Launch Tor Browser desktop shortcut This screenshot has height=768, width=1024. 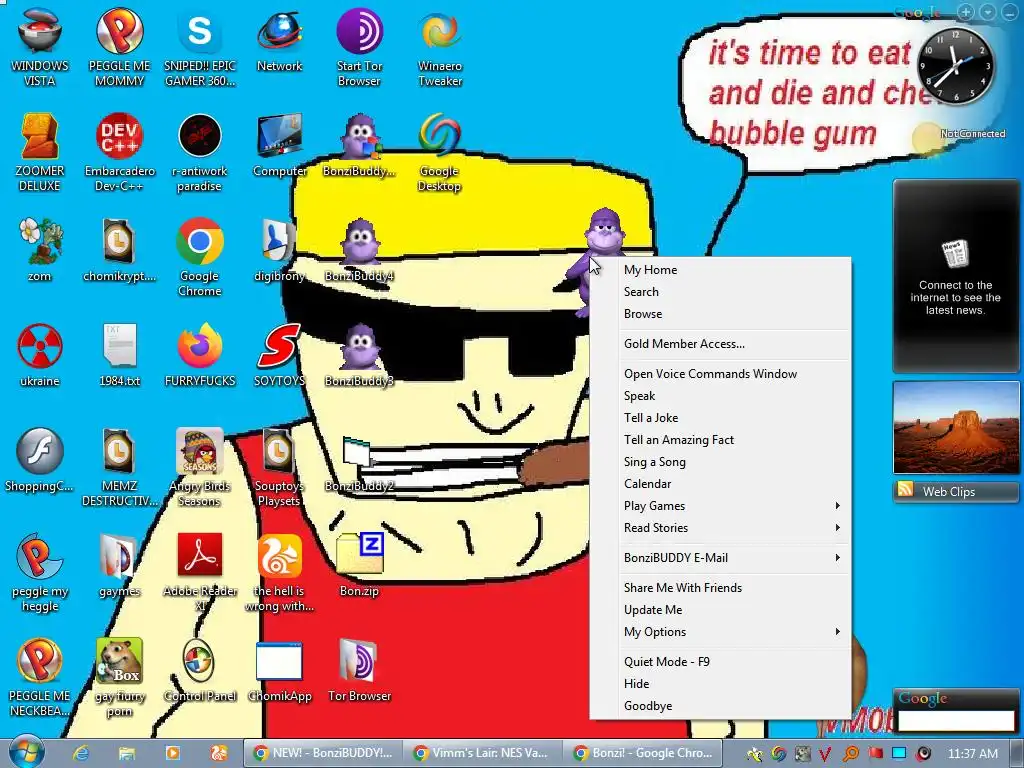coord(359,671)
